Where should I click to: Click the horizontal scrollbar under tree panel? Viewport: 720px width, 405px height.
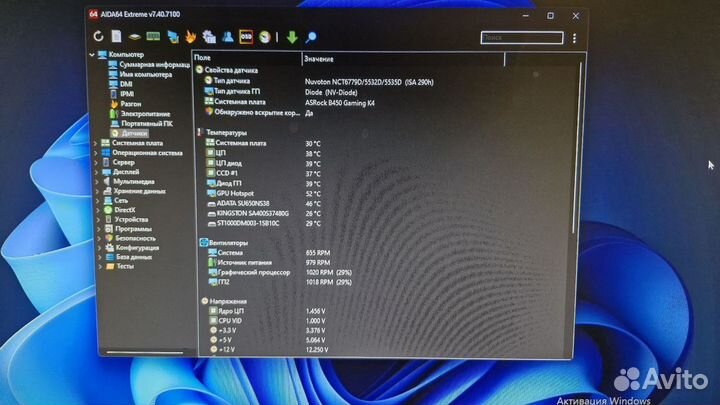(145, 353)
